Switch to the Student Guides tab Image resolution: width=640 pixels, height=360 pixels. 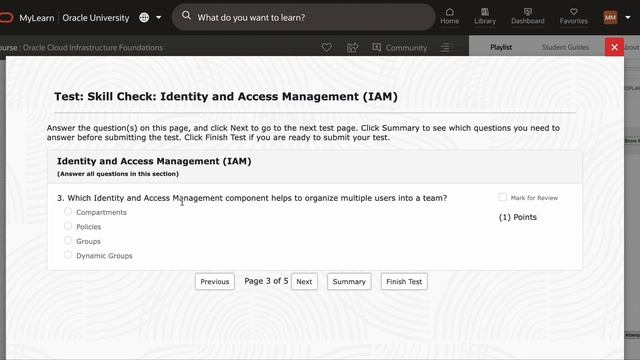pyautogui.click(x=565, y=47)
